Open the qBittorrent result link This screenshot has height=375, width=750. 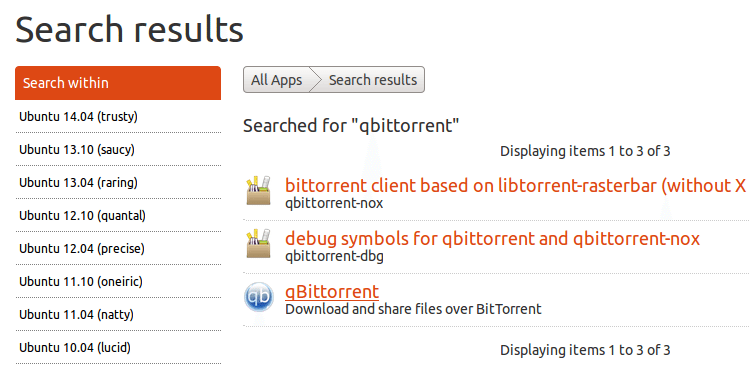(332, 291)
